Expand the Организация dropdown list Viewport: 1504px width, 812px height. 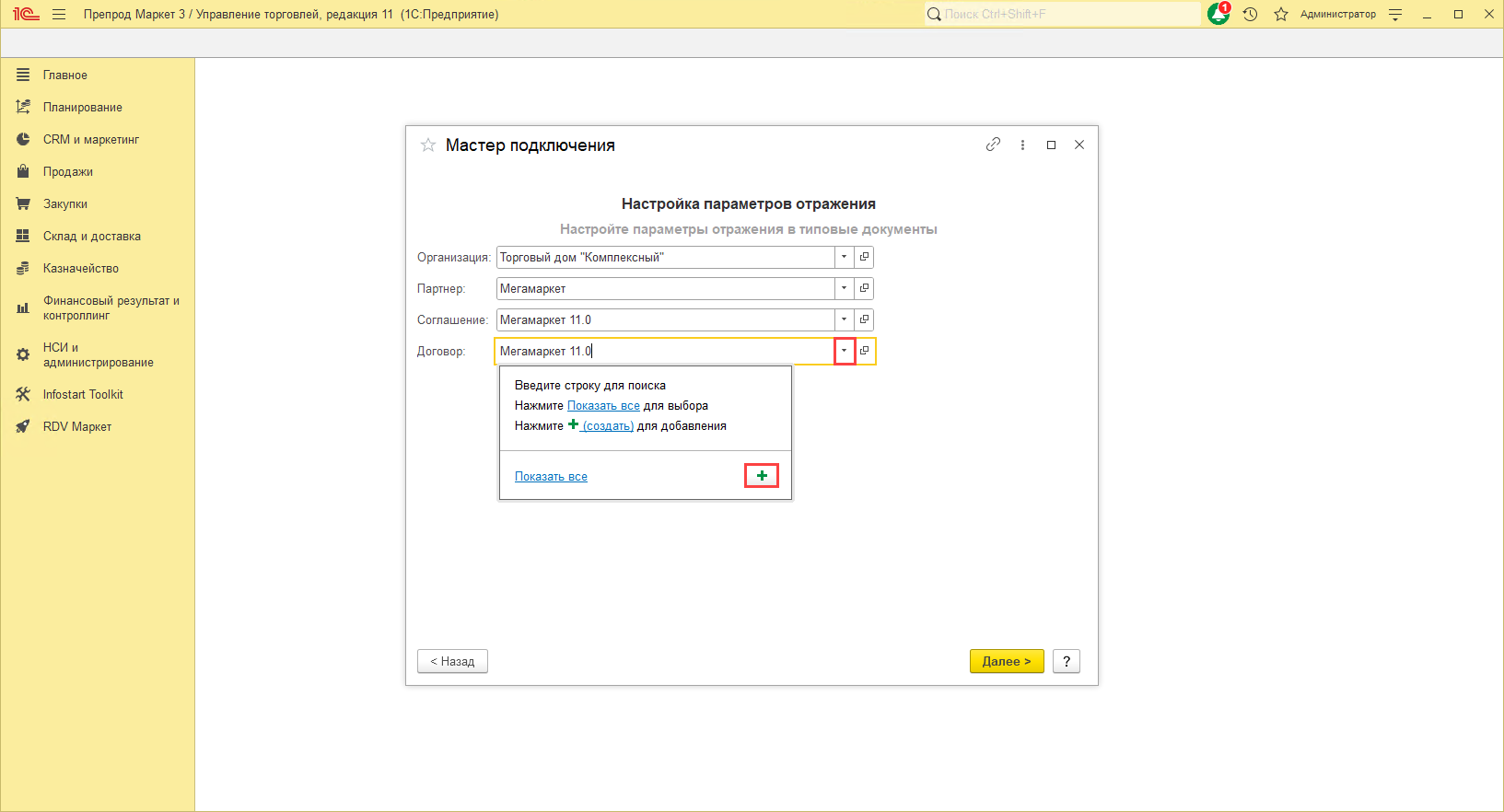tap(844, 257)
